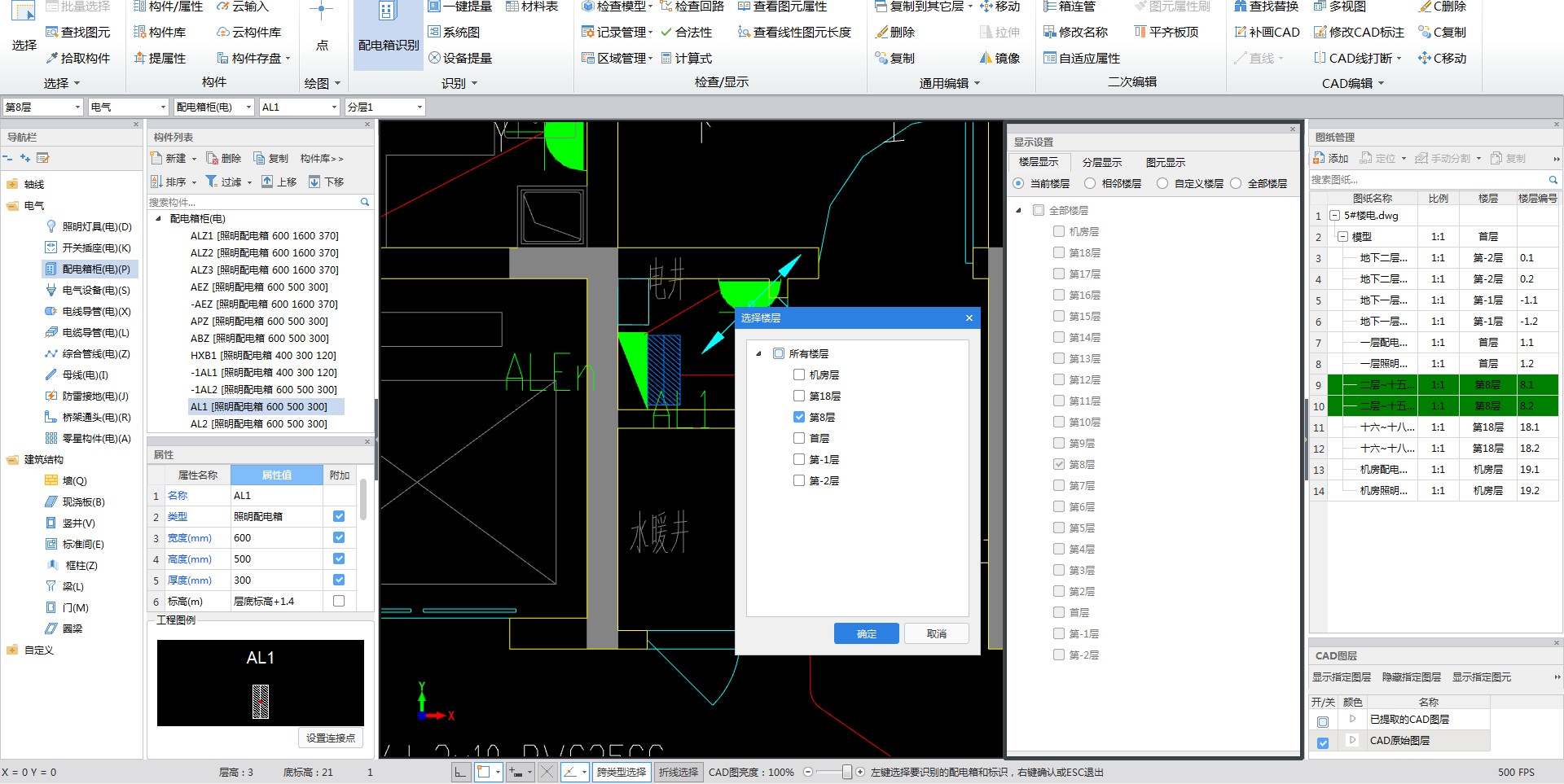The height and width of the screenshot is (784, 1564).
Task: Run 合法性 check
Action: (687, 32)
